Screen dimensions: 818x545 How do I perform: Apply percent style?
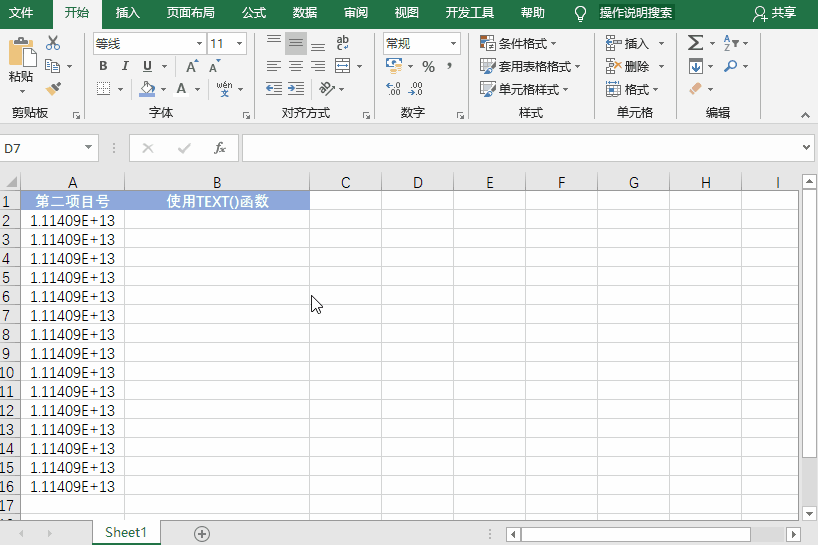428,66
